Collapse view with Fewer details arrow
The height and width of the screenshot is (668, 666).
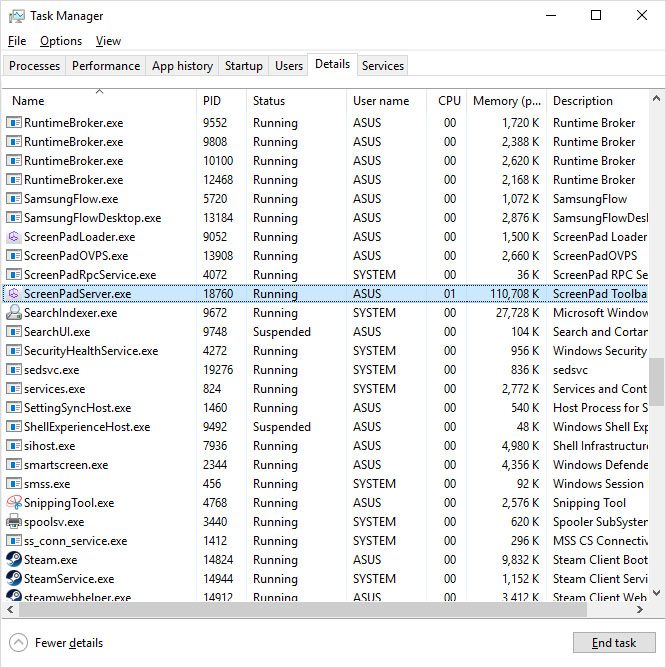pos(18,642)
